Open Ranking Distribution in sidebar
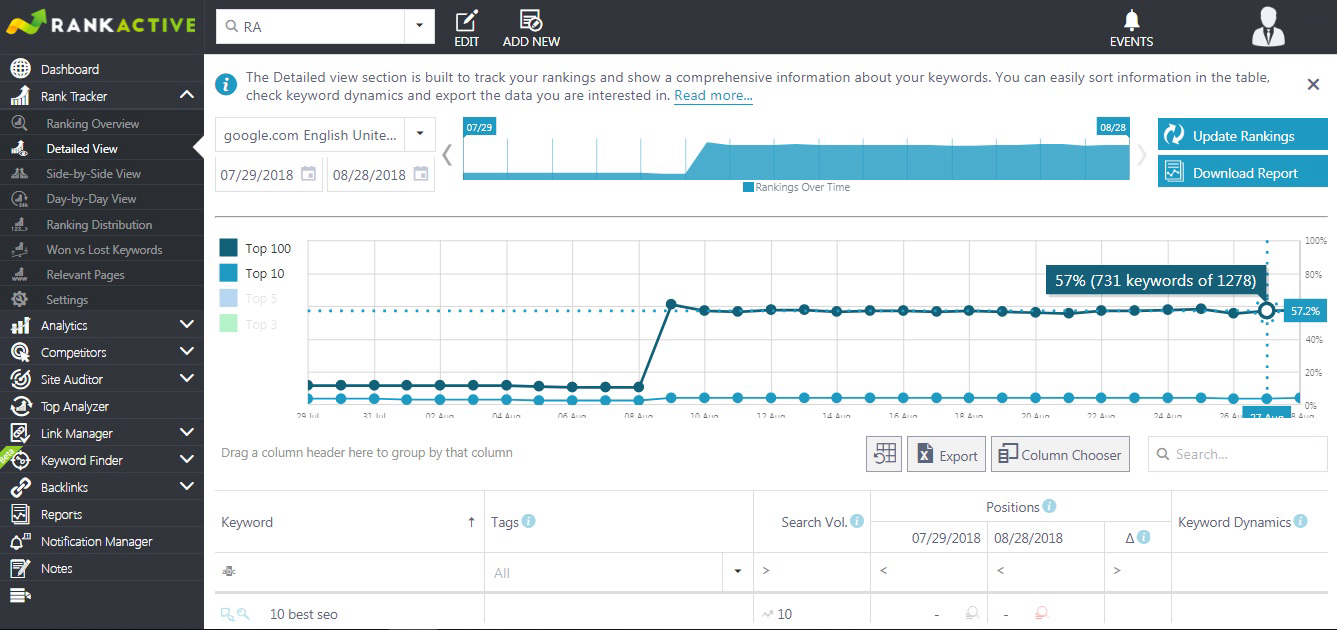The width and height of the screenshot is (1337, 630). (99, 224)
